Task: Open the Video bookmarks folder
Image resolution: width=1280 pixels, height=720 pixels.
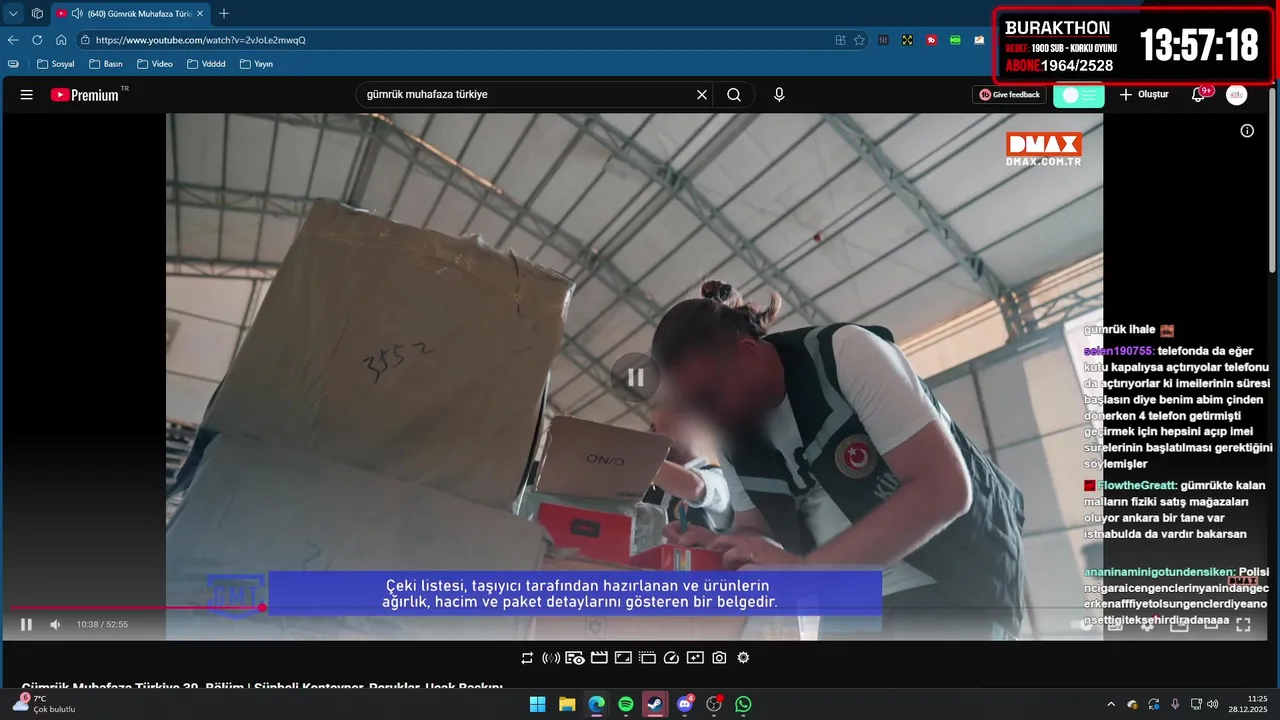Action: 155,64
